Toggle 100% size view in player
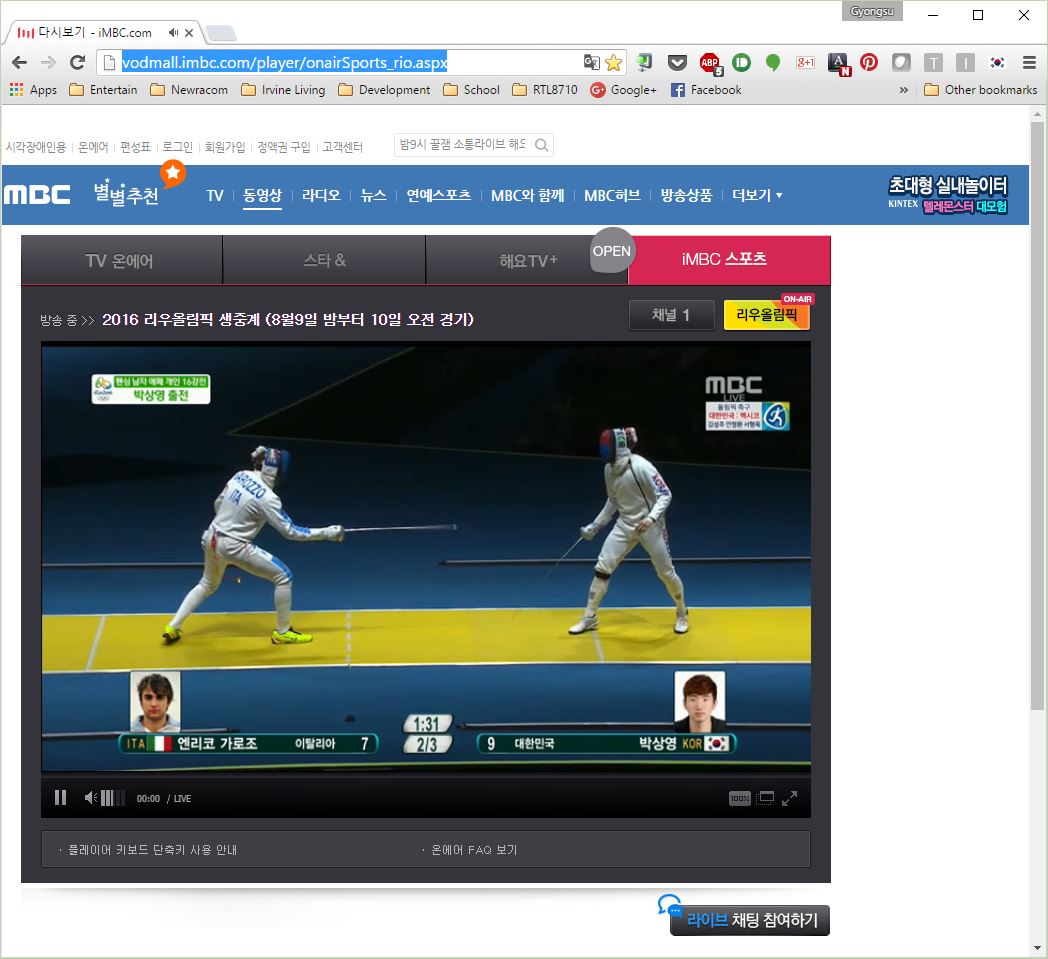The image size is (1048, 959). click(739, 798)
